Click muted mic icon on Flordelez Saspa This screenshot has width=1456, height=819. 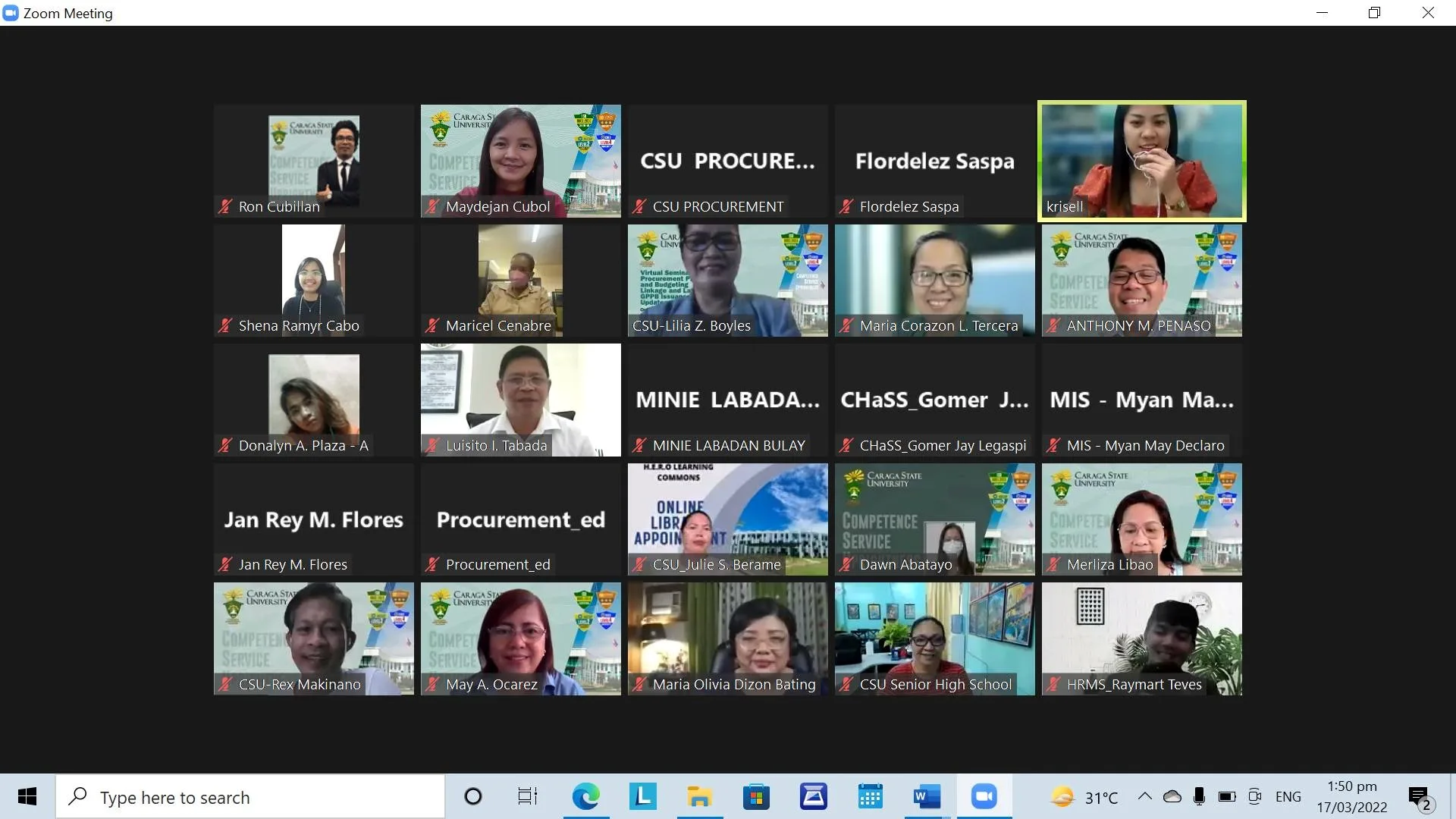[846, 206]
